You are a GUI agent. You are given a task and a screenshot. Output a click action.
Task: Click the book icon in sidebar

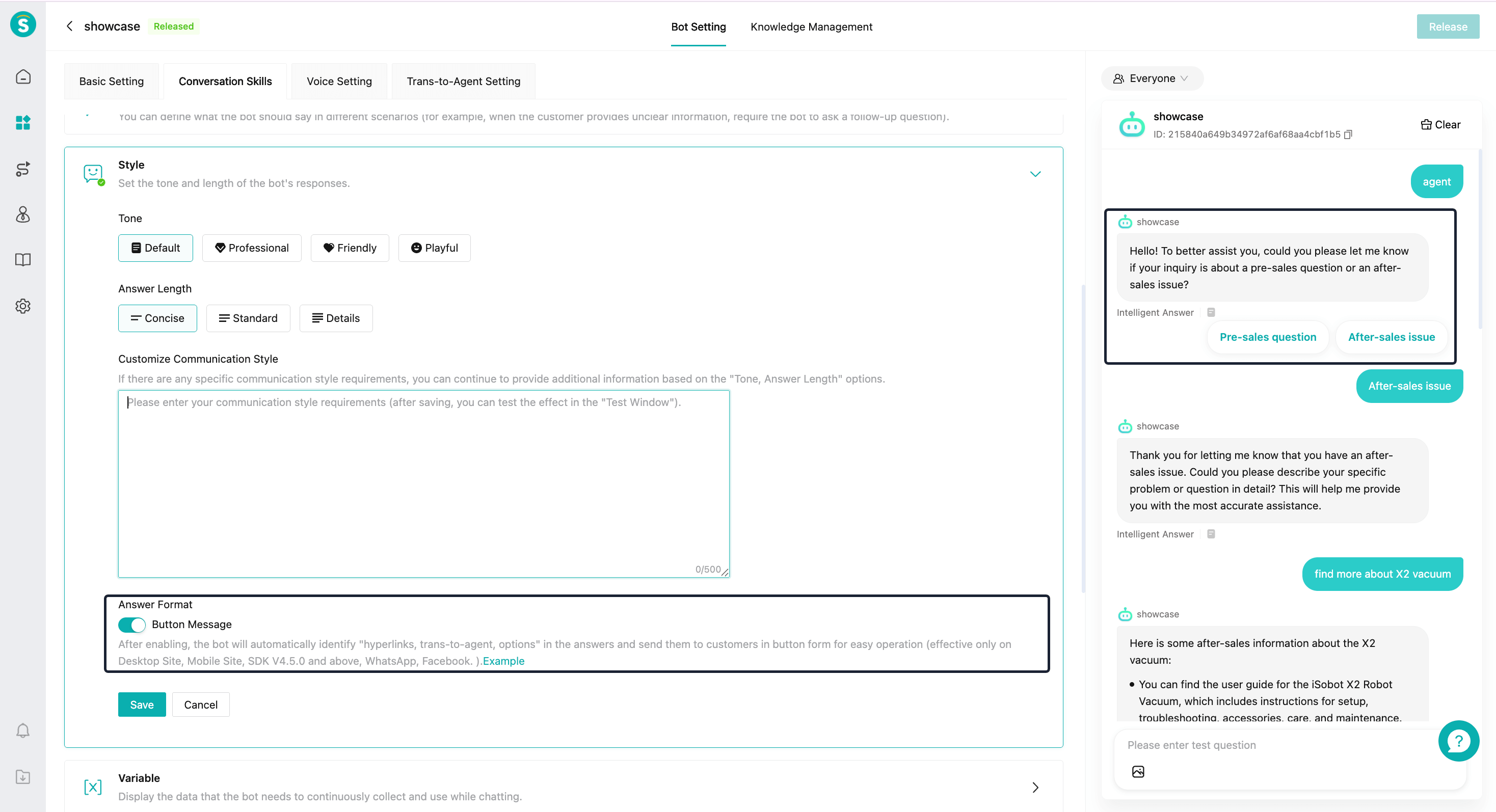point(22,259)
